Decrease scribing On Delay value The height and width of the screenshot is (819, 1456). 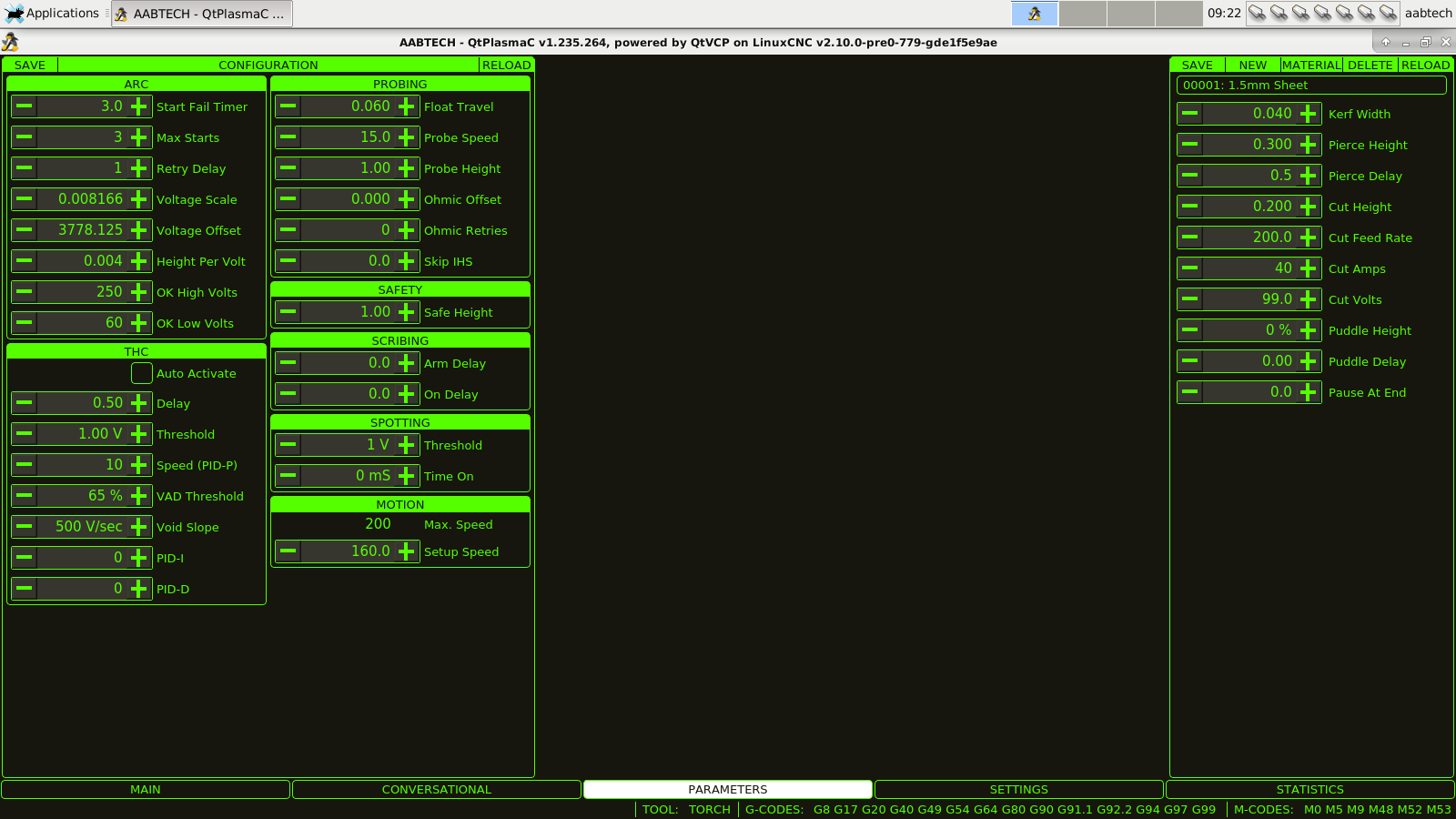click(x=288, y=394)
